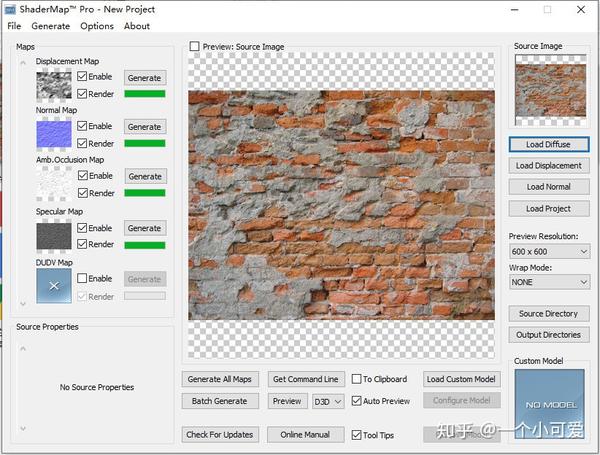Screen dimensions: 600x455
Task: Click Generate All Maps button
Action: pyautogui.click(x=220, y=379)
